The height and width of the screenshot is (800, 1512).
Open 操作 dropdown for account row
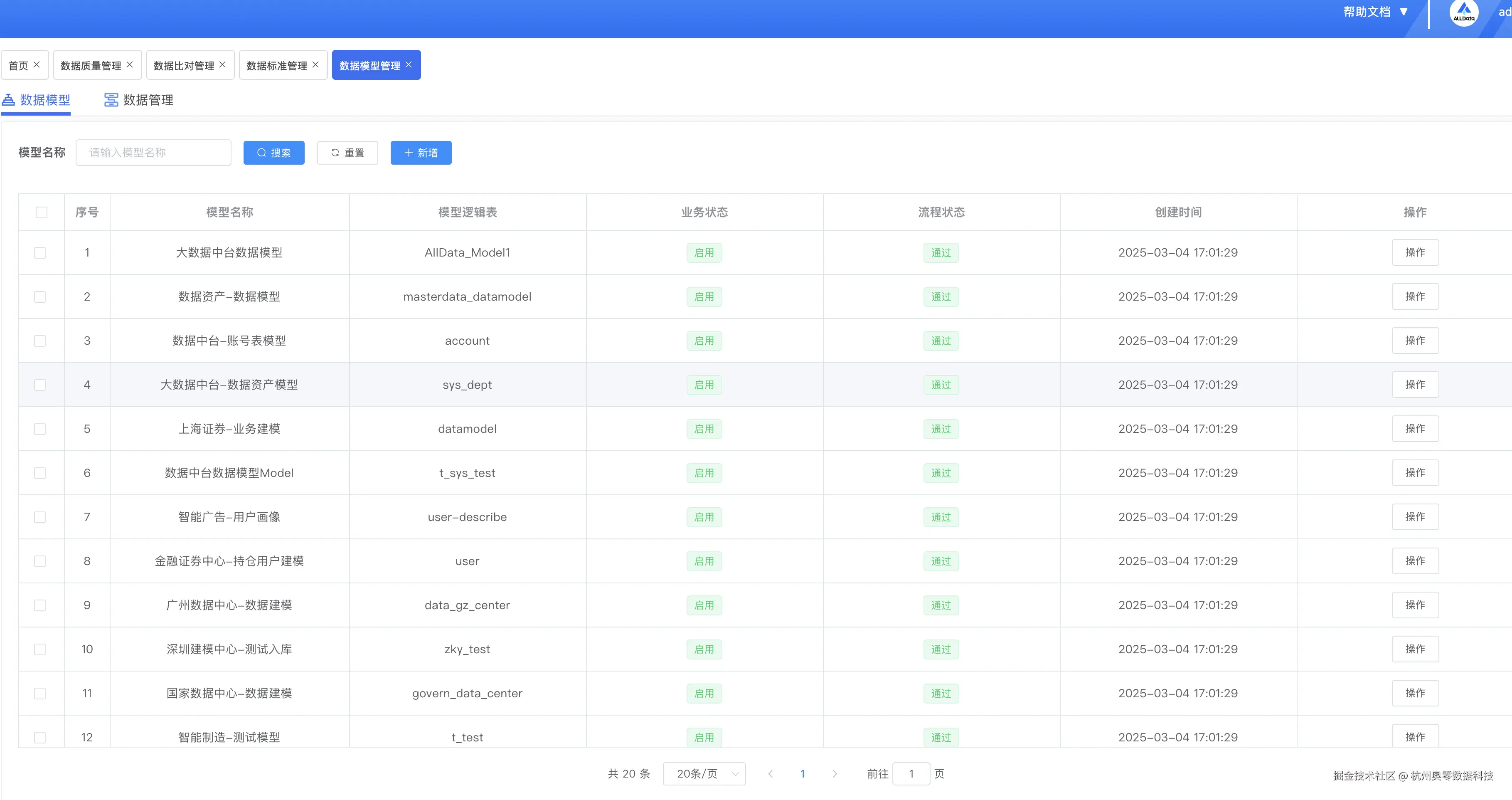pyautogui.click(x=1415, y=341)
